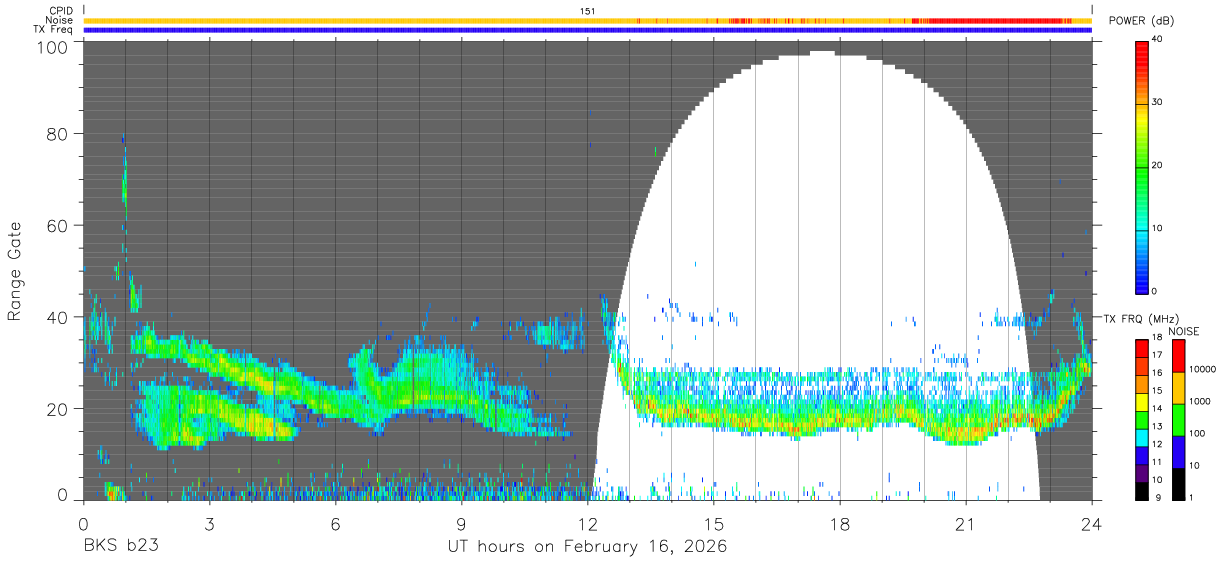Click the 24 tick on the UT hours axis
The image size is (1228, 567).
tap(1091, 523)
